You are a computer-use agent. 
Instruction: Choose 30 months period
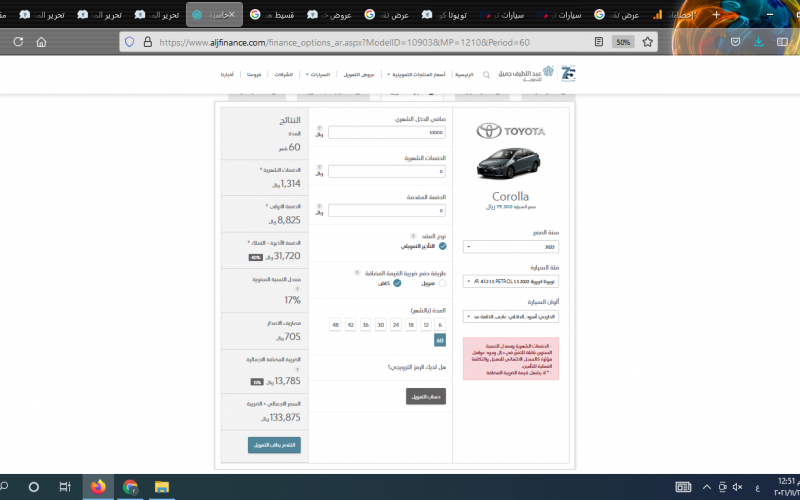(381, 324)
